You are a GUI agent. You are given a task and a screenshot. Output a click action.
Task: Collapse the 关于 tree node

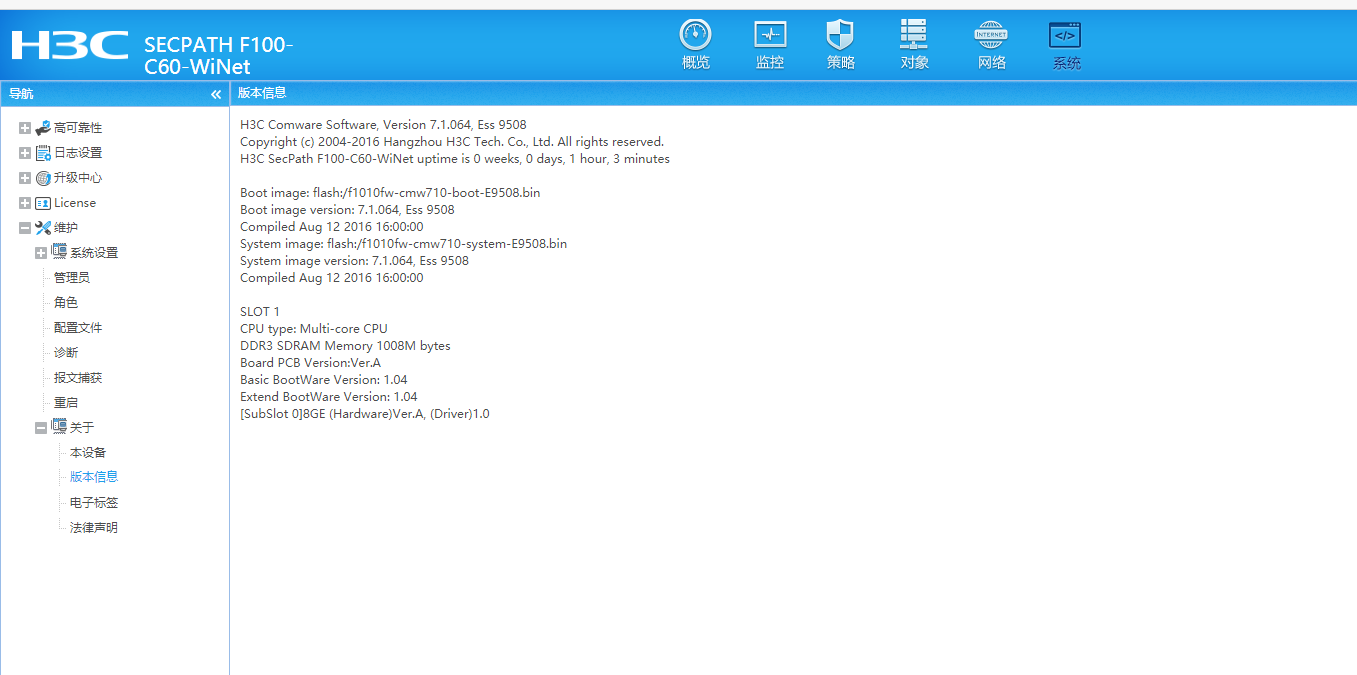tap(41, 428)
